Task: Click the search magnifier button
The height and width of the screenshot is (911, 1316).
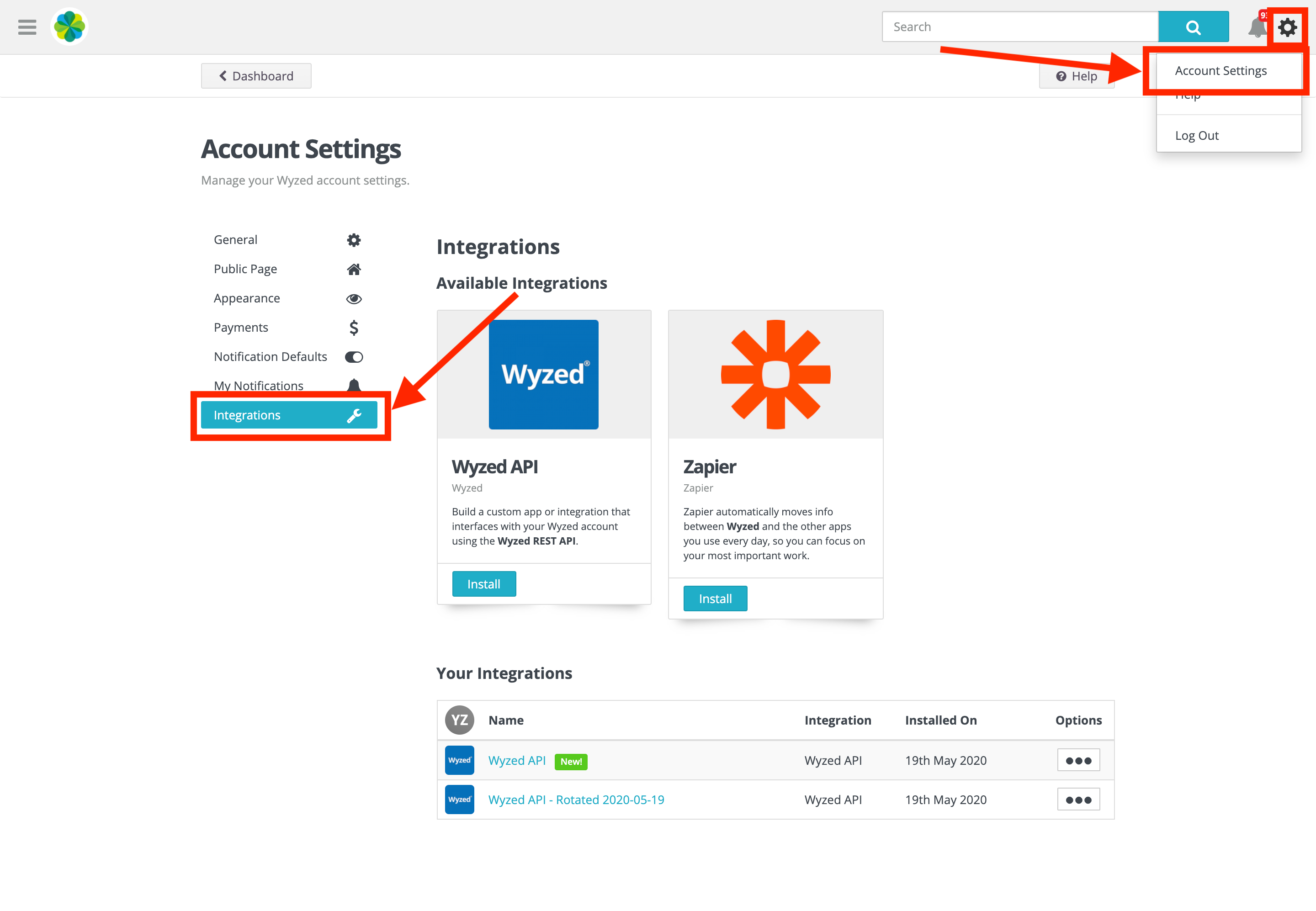Action: [1193, 26]
